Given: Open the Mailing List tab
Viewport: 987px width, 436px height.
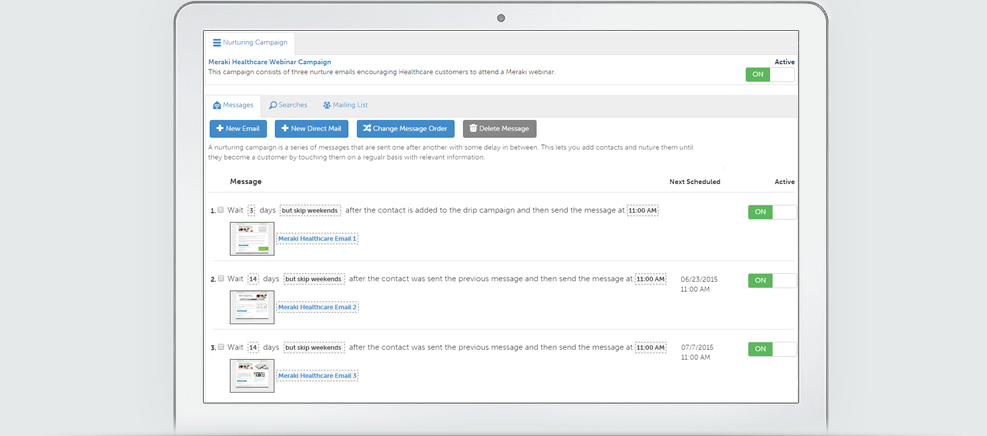Looking at the screenshot, I should 345,105.
